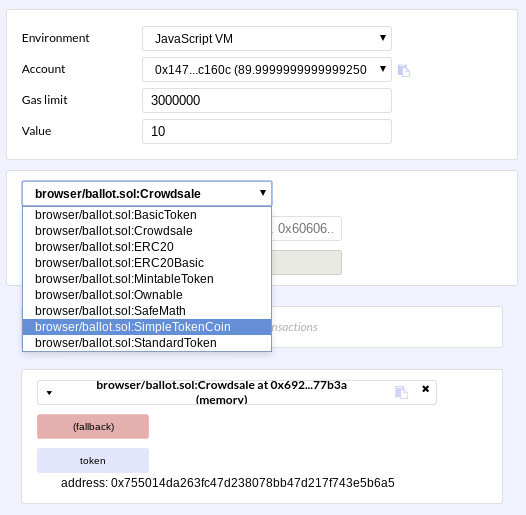Open the Environment dropdown
Image resolution: width=526 pixels, height=515 pixels.
267,39
